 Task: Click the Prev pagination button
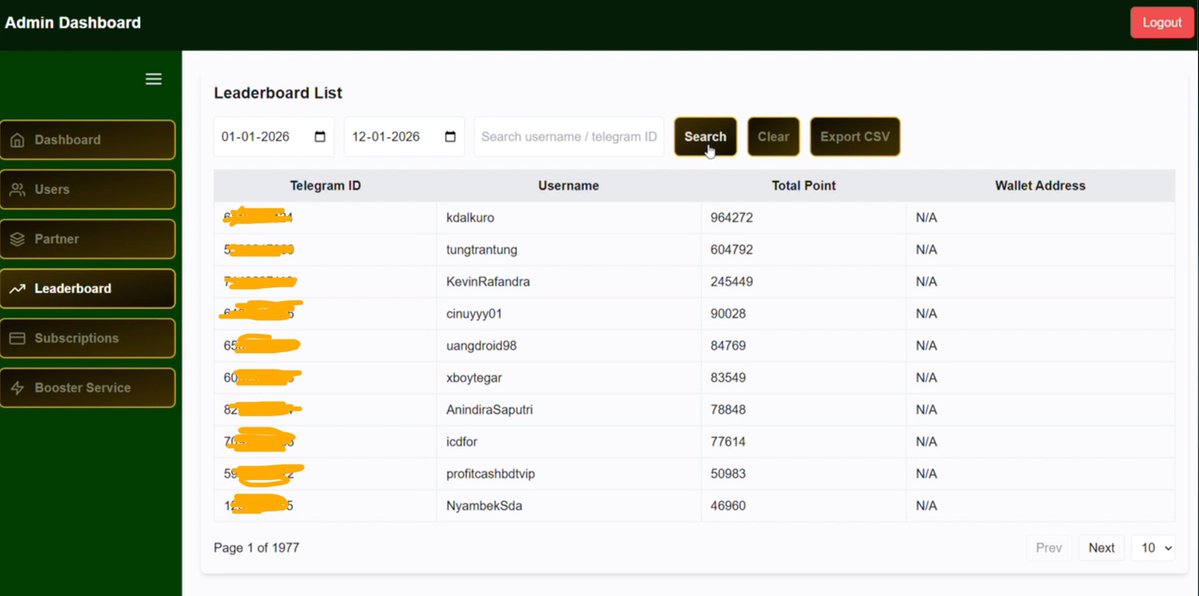coord(1048,548)
